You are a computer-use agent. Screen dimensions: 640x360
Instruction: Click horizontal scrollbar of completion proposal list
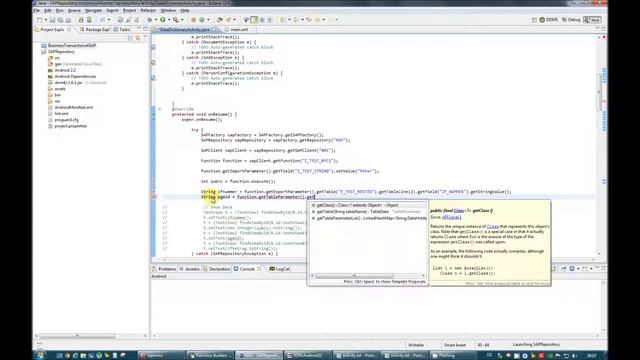click(x=355, y=276)
